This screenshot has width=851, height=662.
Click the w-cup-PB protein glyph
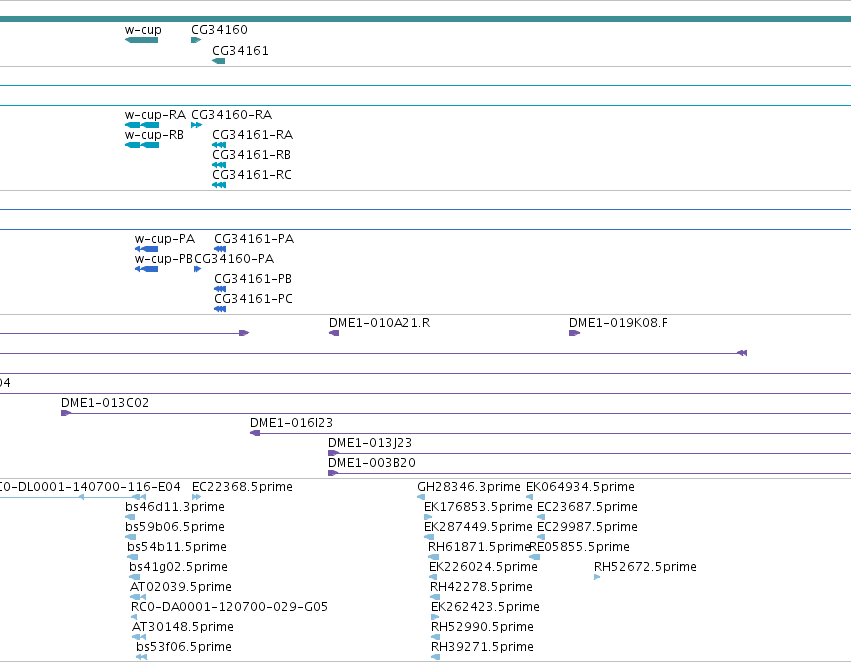tap(147, 270)
